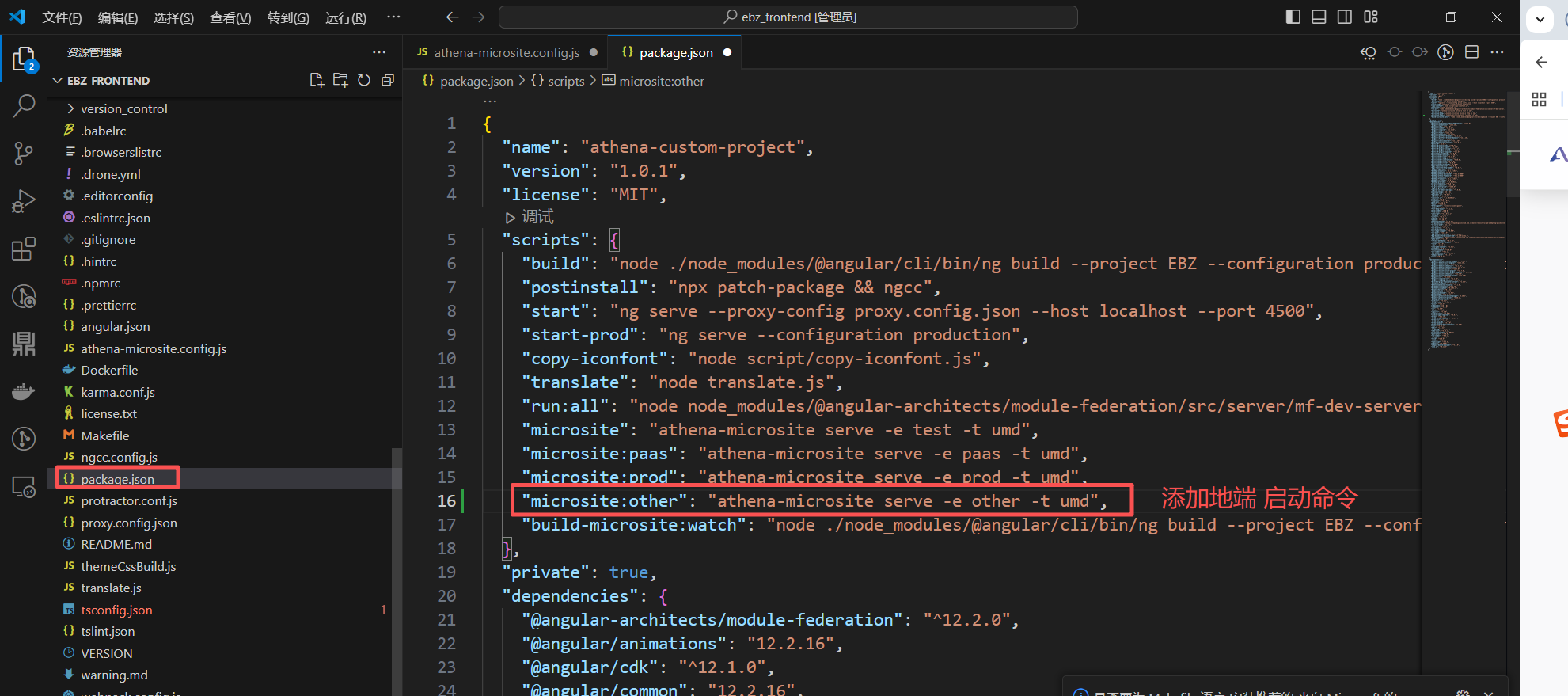Expand the version_control folder
This screenshot has width=1568, height=696.
pyautogui.click(x=123, y=108)
